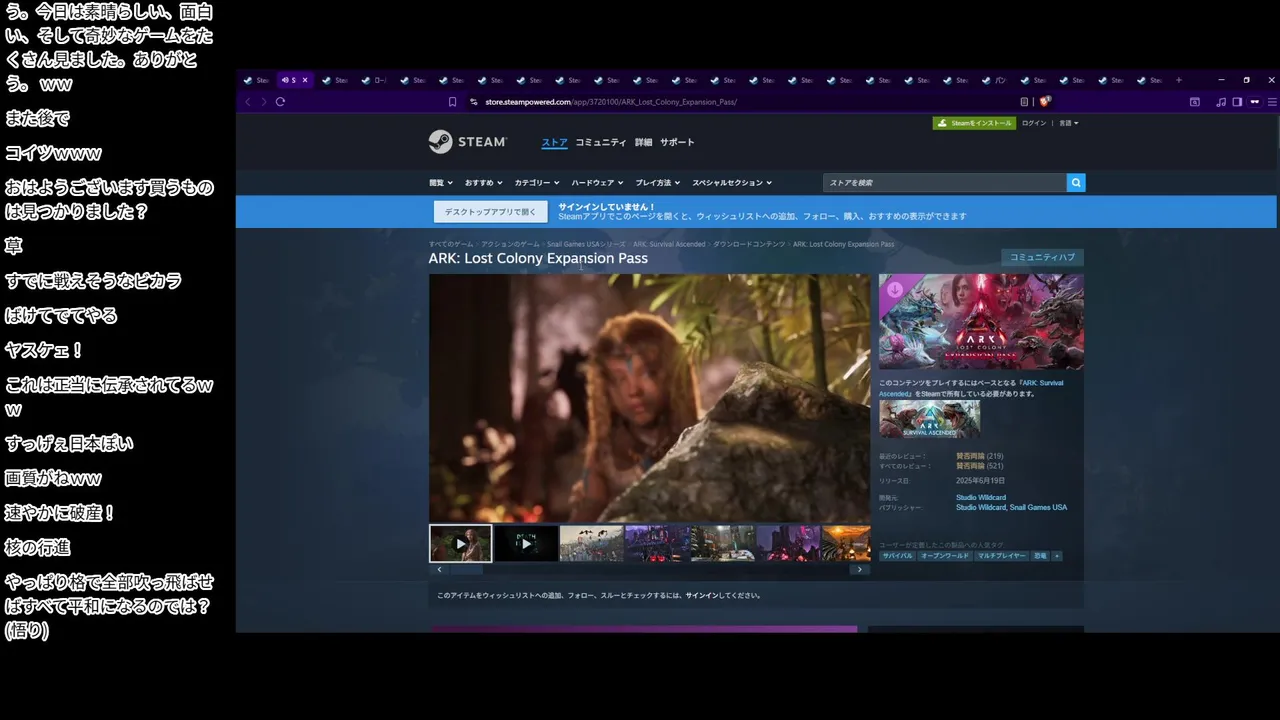Click the green Steamをインストール button
Viewport: 1280px width, 720px height.
pyautogui.click(x=973, y=123)
